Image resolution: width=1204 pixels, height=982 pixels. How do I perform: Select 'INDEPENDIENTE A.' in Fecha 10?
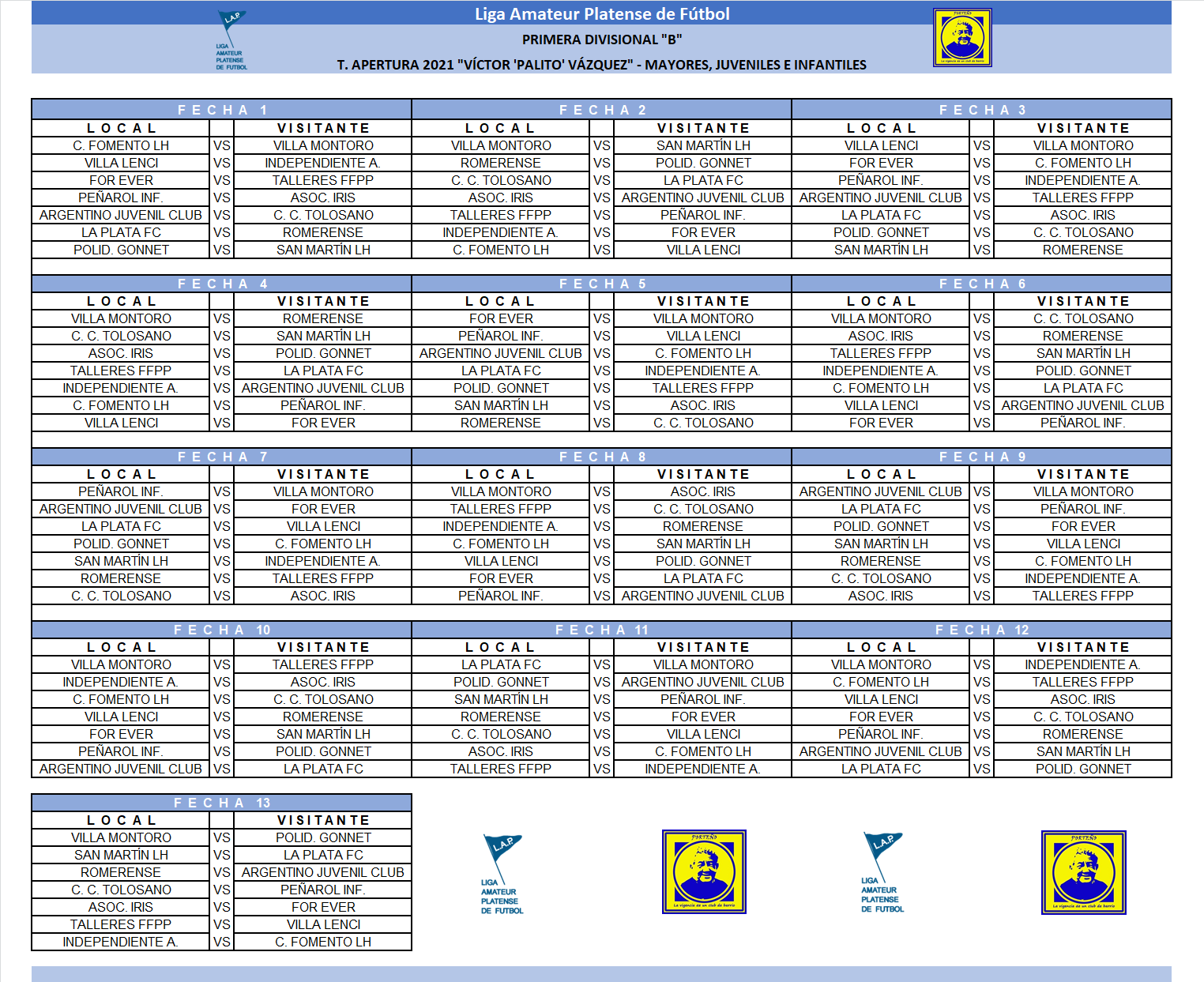pyautogui.click(x=121, y=682)
